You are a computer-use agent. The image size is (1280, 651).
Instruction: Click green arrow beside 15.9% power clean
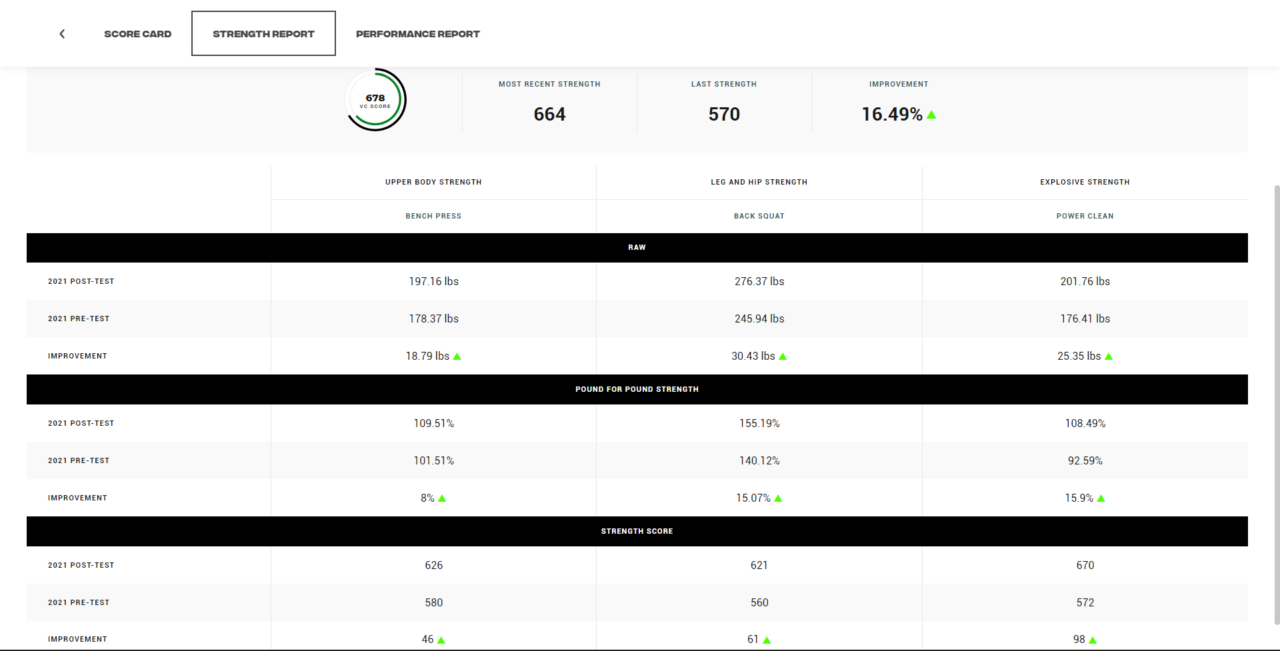tap(1101, 498)
